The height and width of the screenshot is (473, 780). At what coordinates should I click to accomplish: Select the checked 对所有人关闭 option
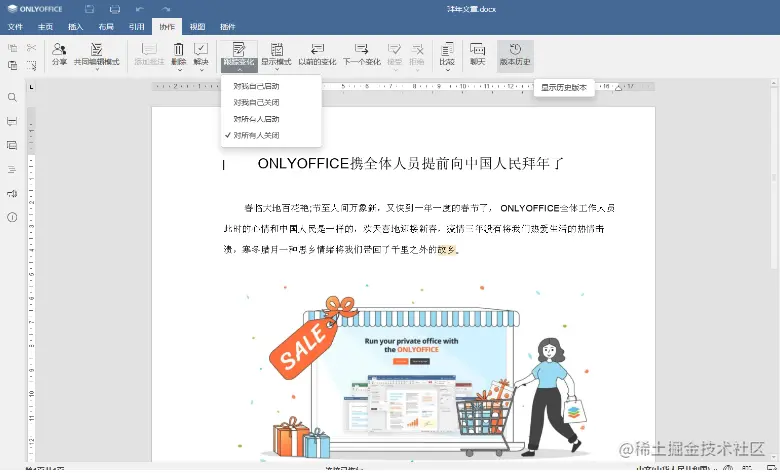pyautogui.click(x=271, y=135)
